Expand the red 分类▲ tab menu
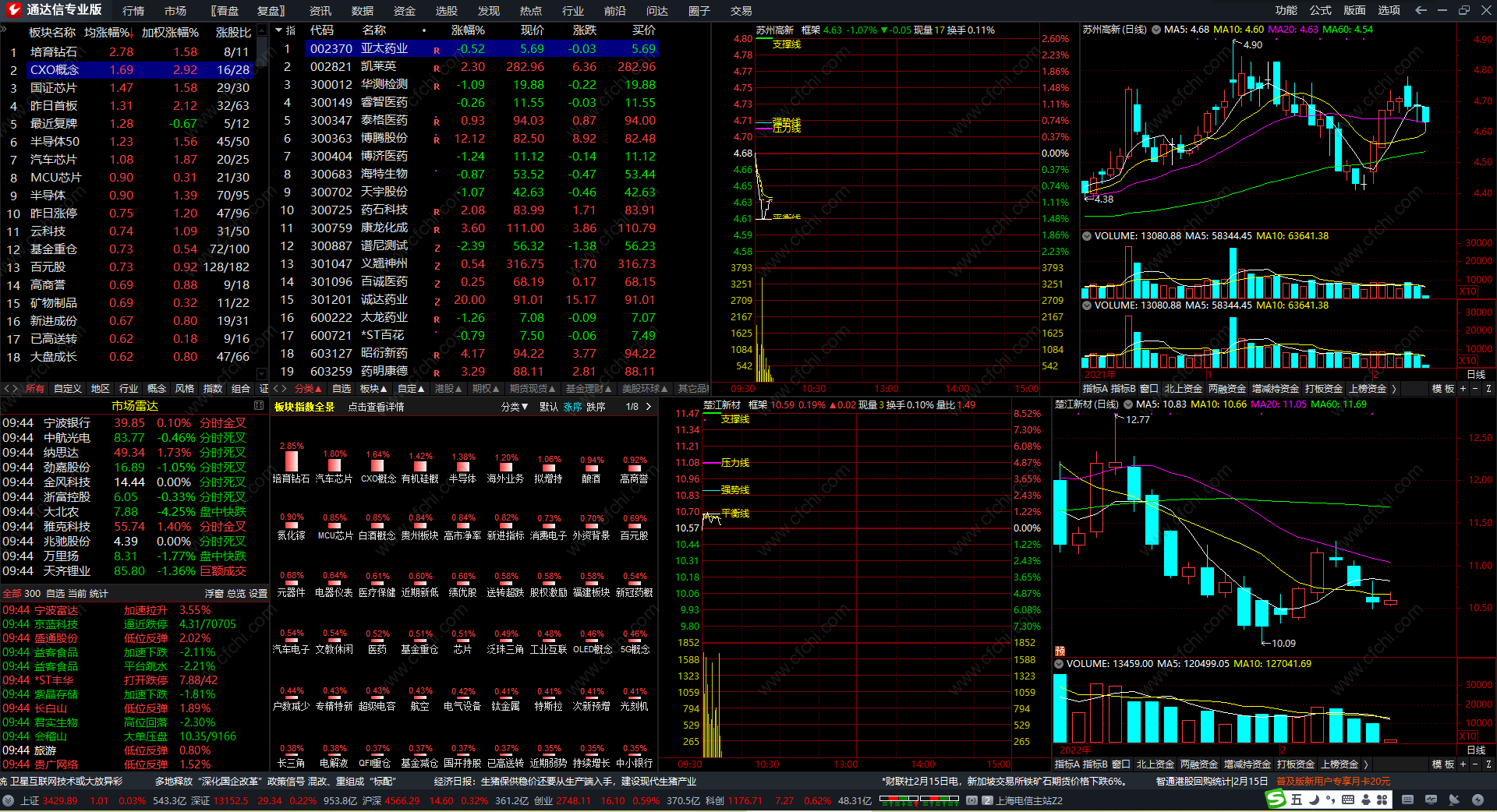 pyautogui.click(x=308, y=388)
